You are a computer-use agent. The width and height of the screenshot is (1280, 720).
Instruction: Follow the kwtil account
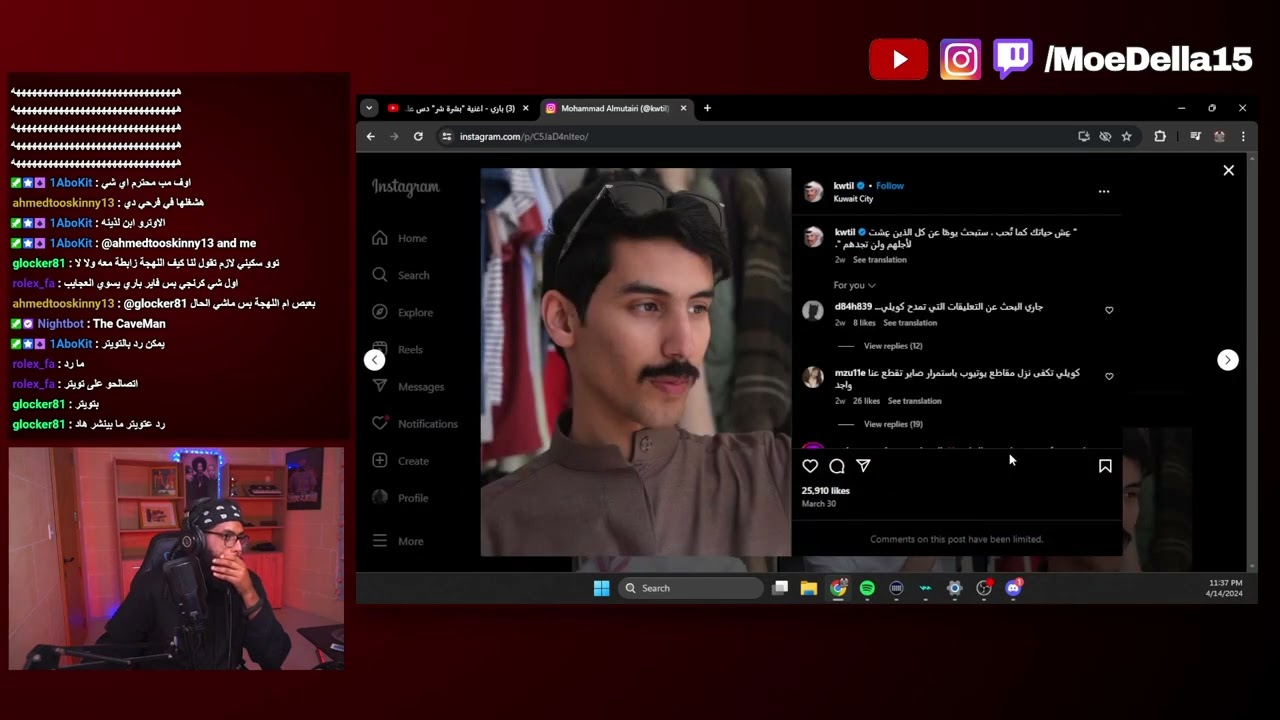pos(890,186)
